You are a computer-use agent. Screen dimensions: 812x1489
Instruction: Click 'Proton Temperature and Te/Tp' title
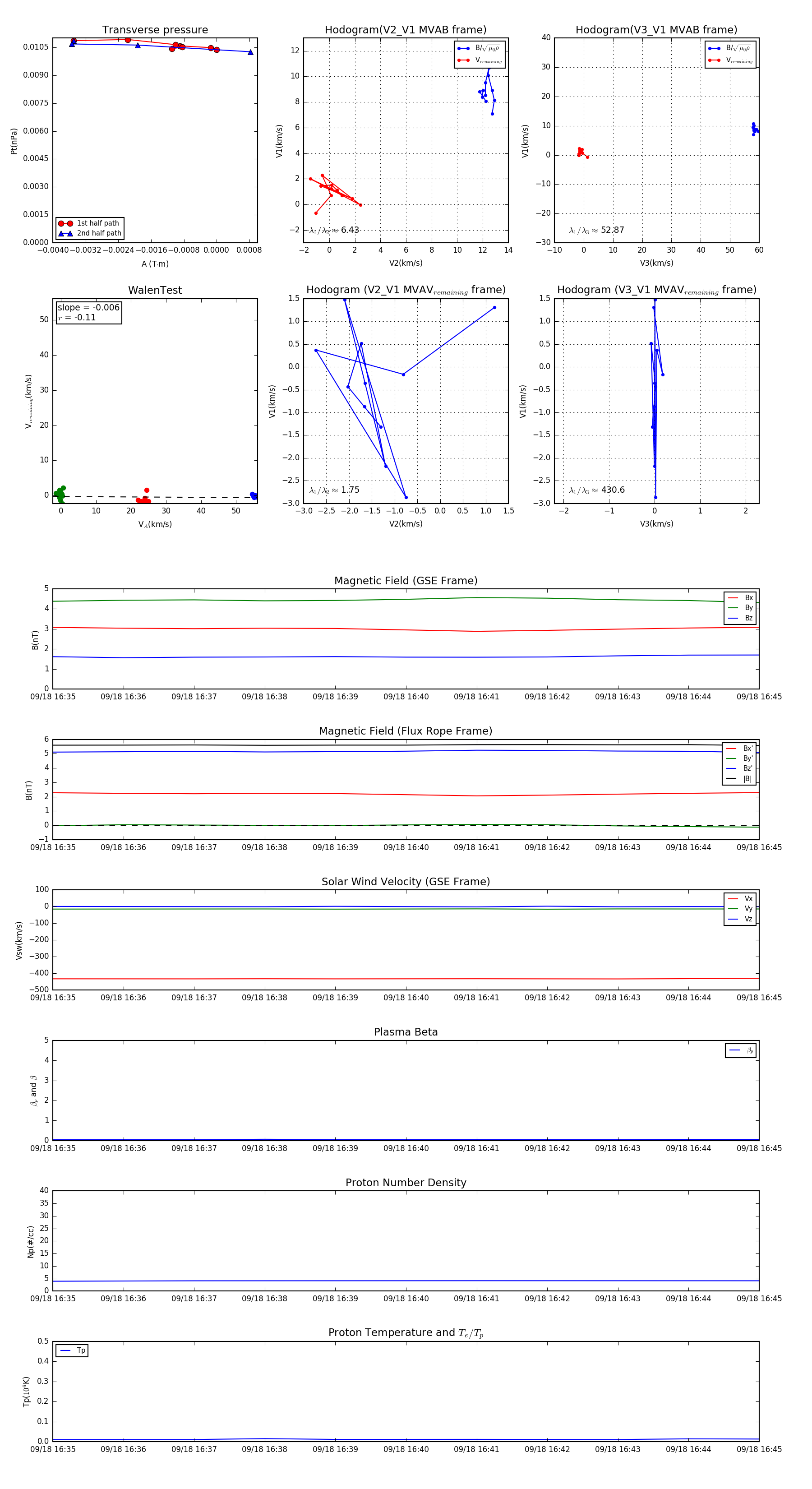pyautogui.click(x=406, y=1333)
